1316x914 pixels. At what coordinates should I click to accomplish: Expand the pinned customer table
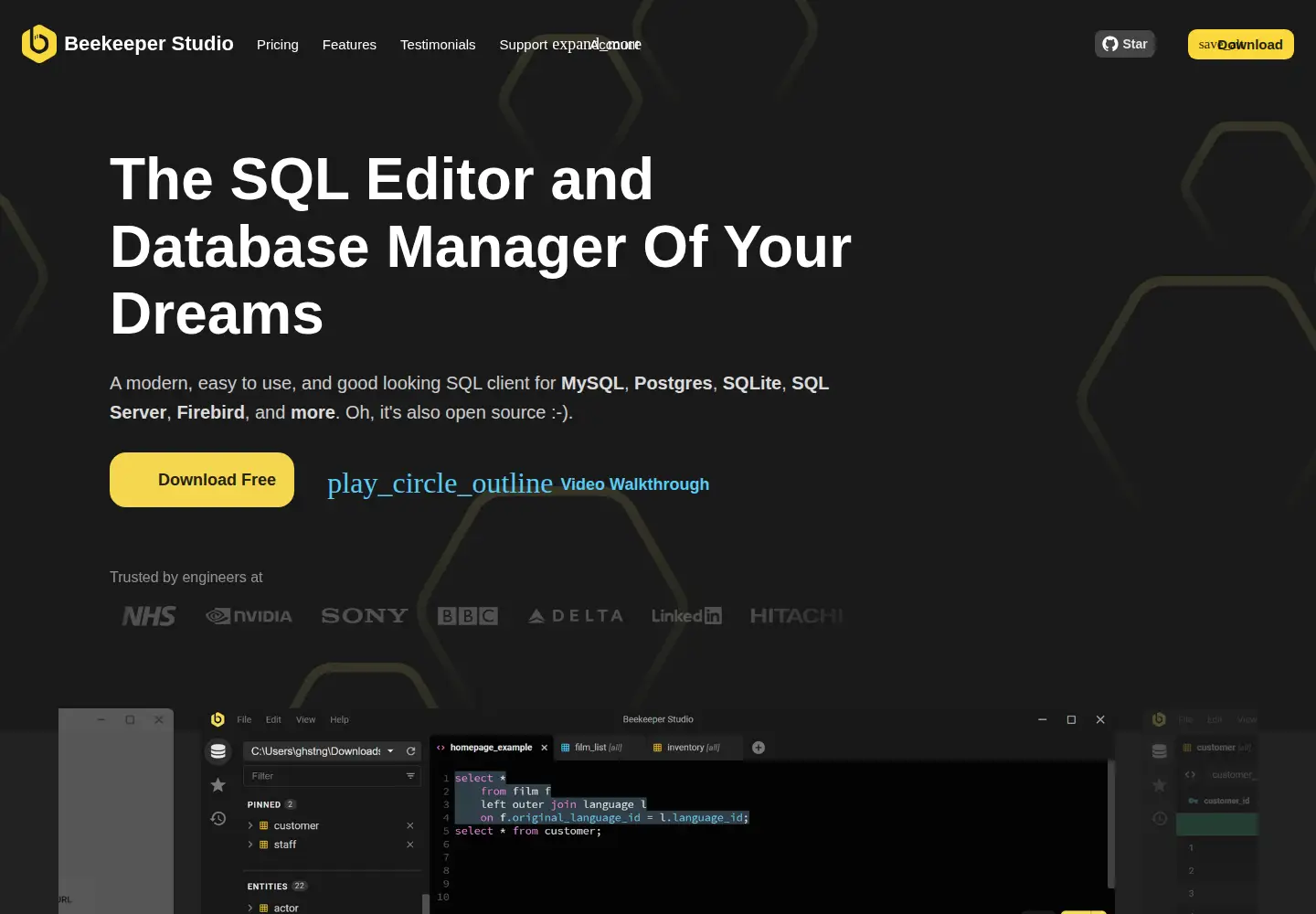(250, 825)
